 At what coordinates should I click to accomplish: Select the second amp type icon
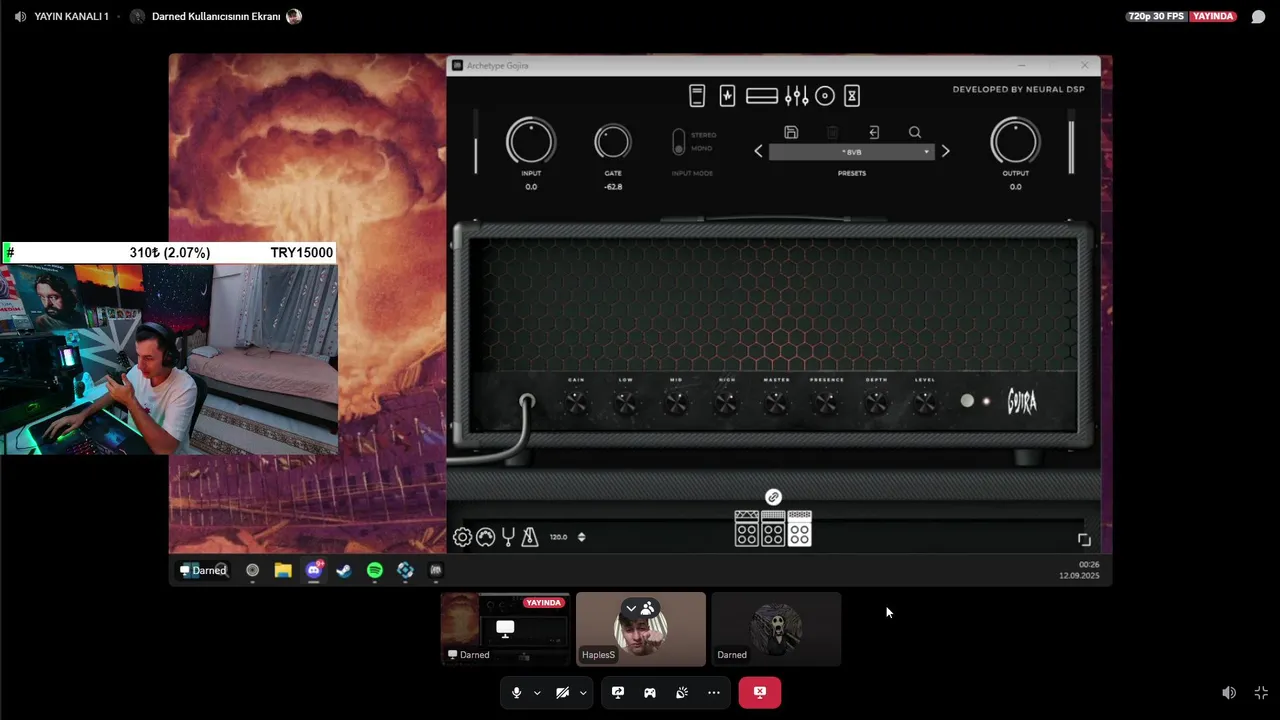click(773, 528)
